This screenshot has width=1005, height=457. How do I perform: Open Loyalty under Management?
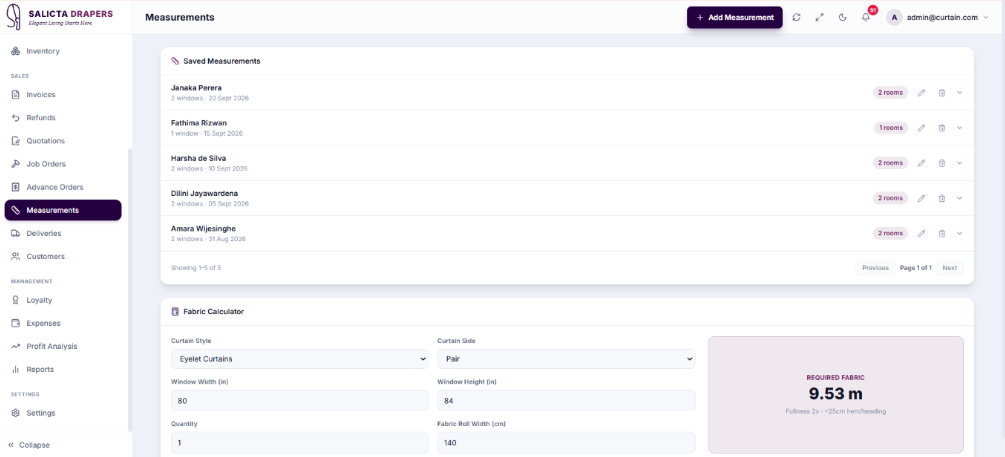coord(63,300)
